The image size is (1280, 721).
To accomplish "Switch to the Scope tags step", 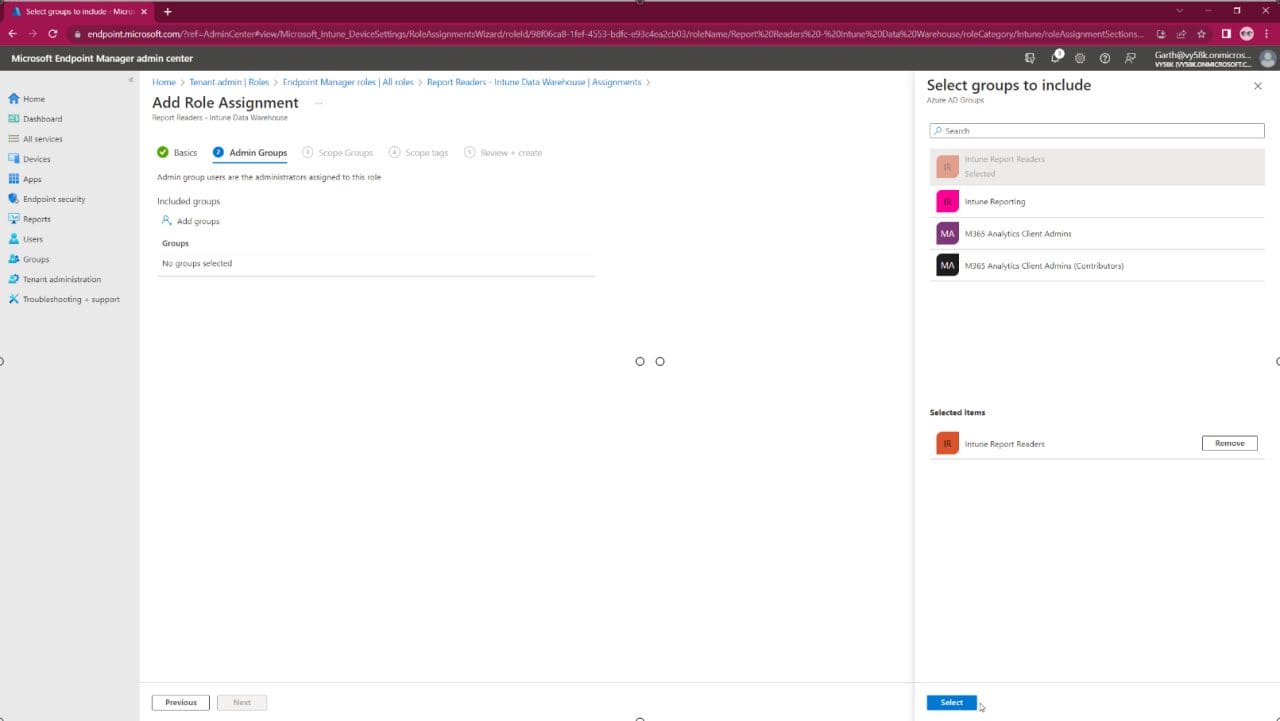I will [424, 152].
